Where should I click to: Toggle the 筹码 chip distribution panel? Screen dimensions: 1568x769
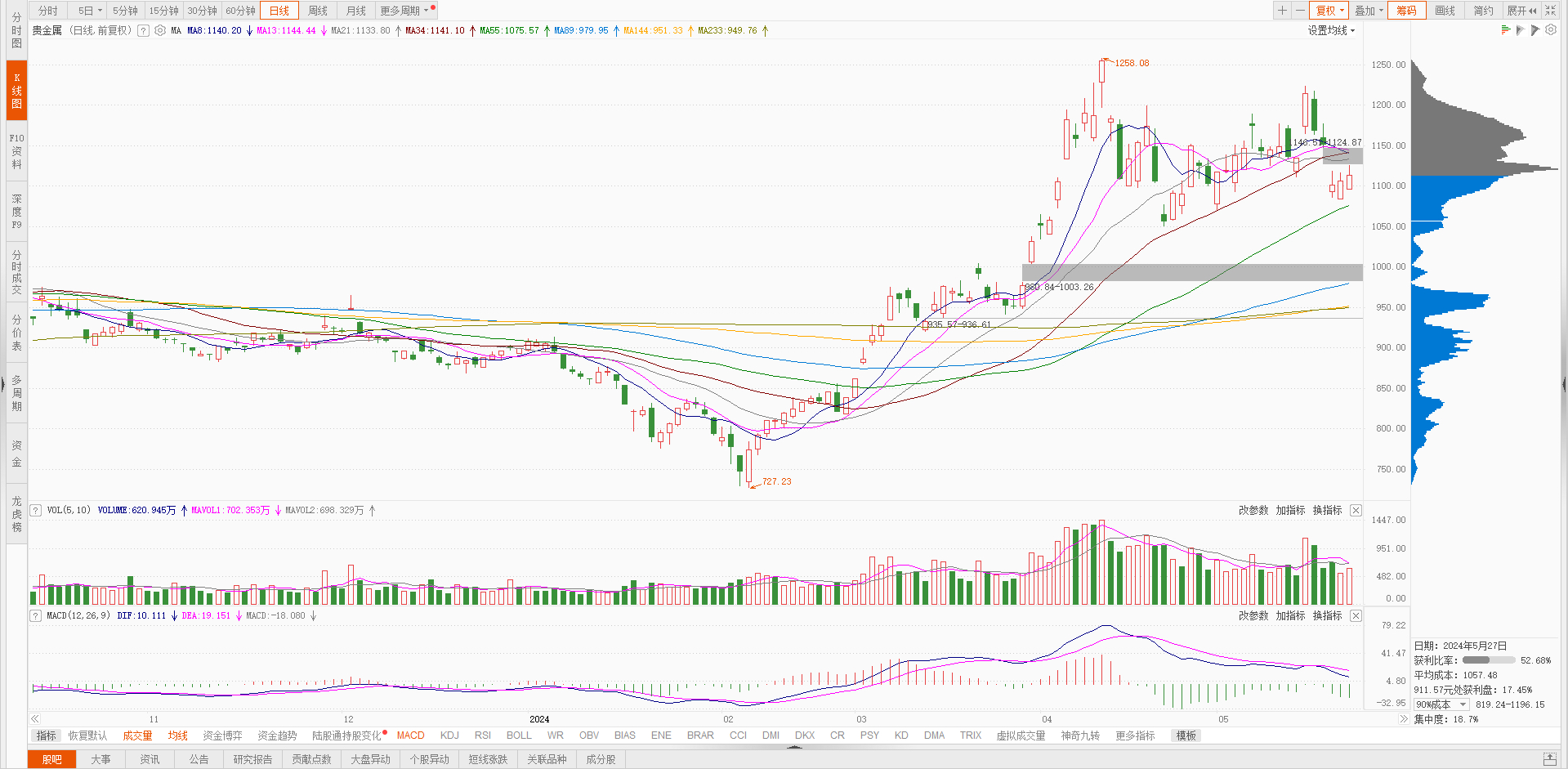pos(1406,11)
